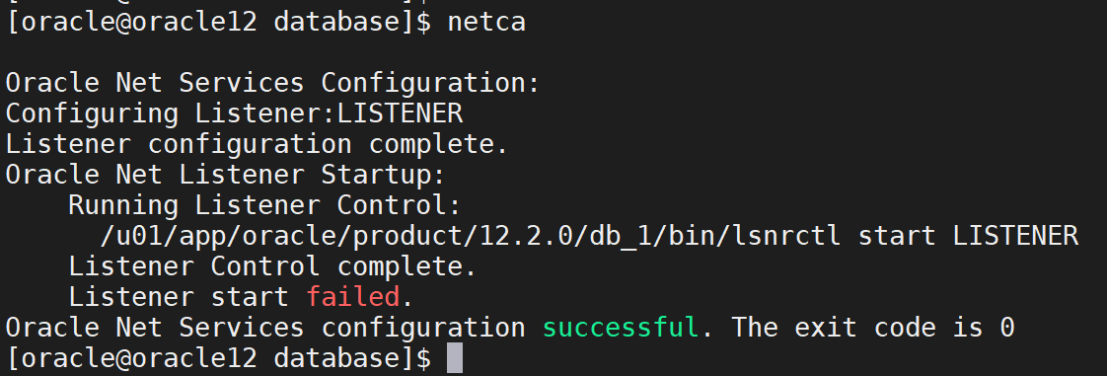This screenshot has width=1108, height=377.
Task: Click the terminal cursor block at prompt
Action: click(x=455, y=358)
